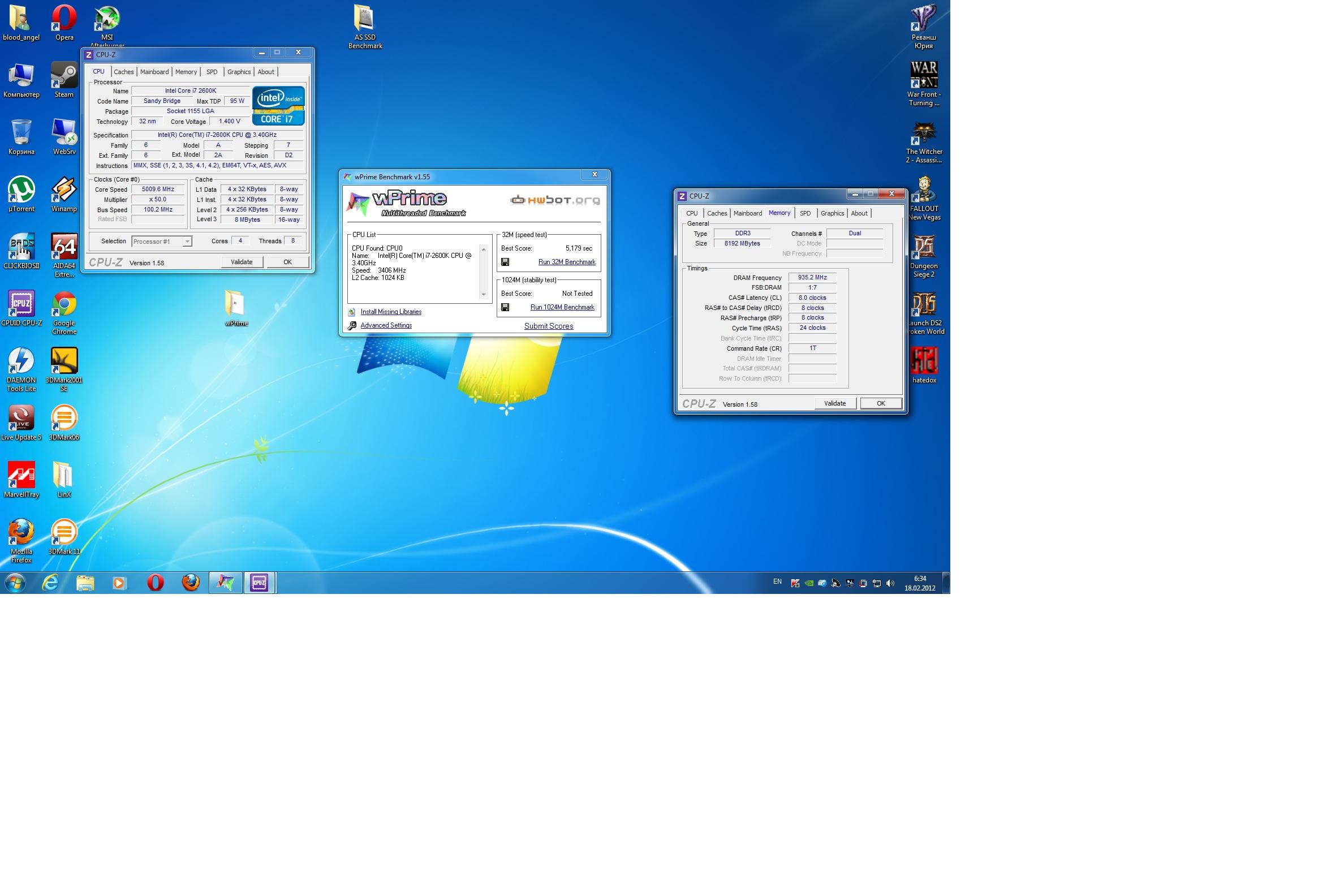Image resolution: width=1344 pixels, height=896 pixels.
Task: Launch AIDA64 Extreme desktop icon
Action: [64, 255]
